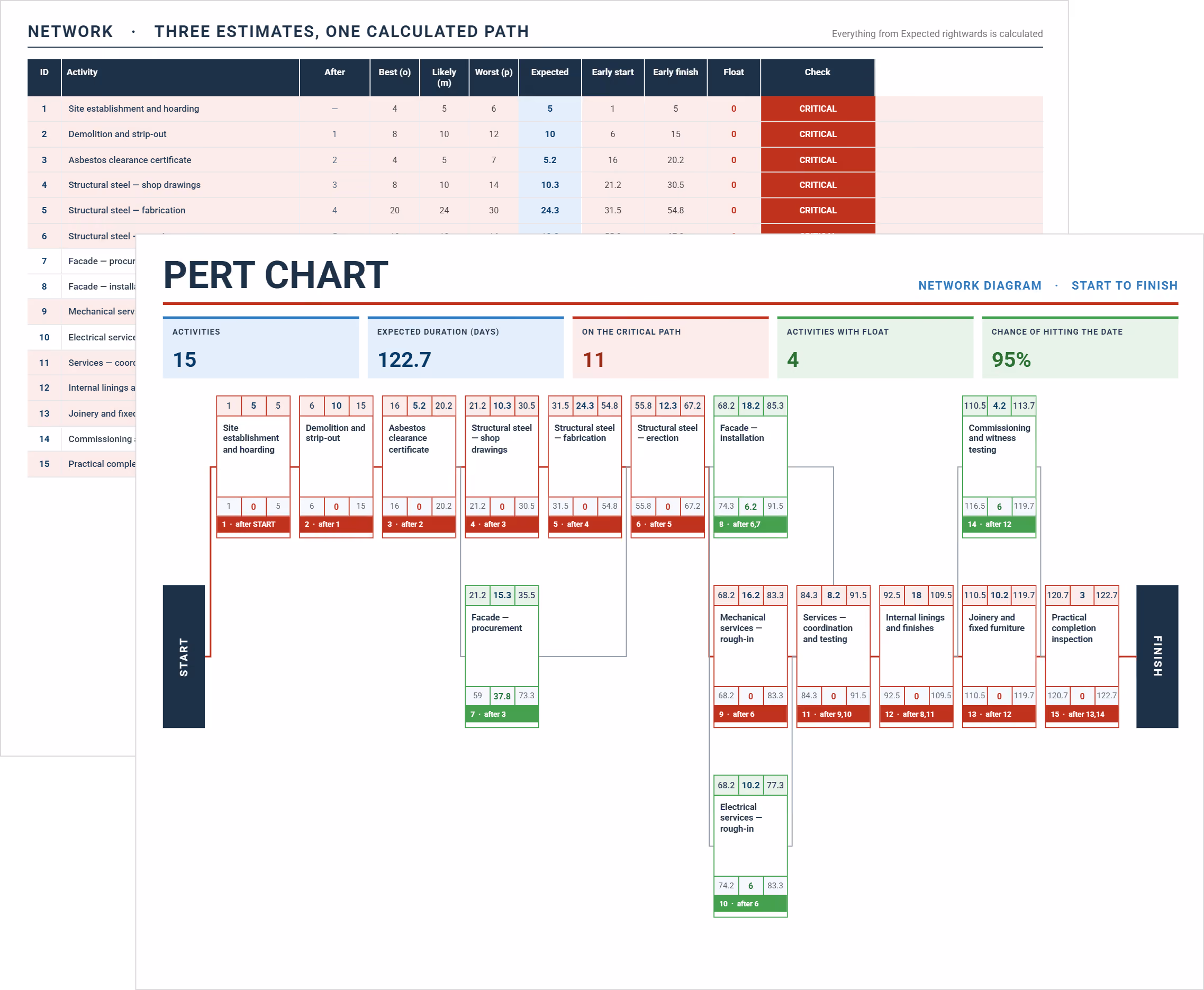Select the Electrical services rough-in node

(x=750, y=845)
